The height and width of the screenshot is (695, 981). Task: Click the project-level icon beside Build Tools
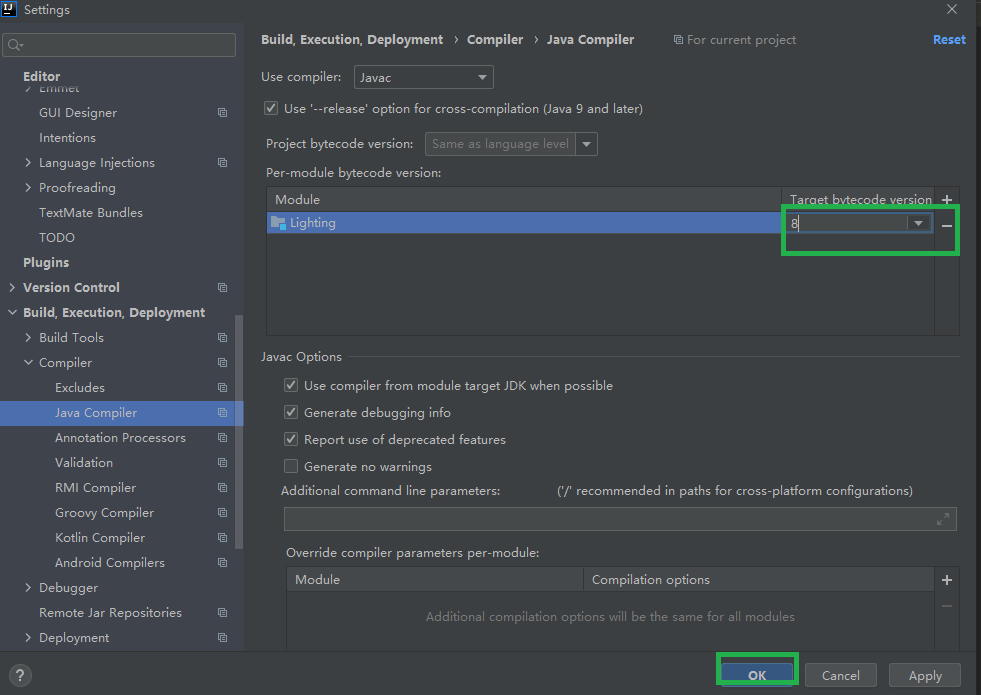point(222,338)
